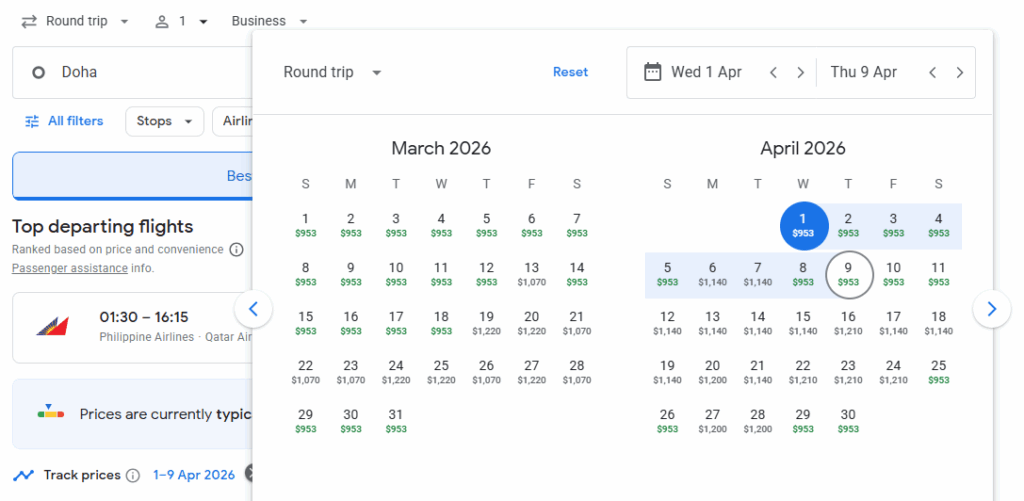Move return date forward one day
The height and width of the screenshot is (501, 1024).
pos(959,72)
